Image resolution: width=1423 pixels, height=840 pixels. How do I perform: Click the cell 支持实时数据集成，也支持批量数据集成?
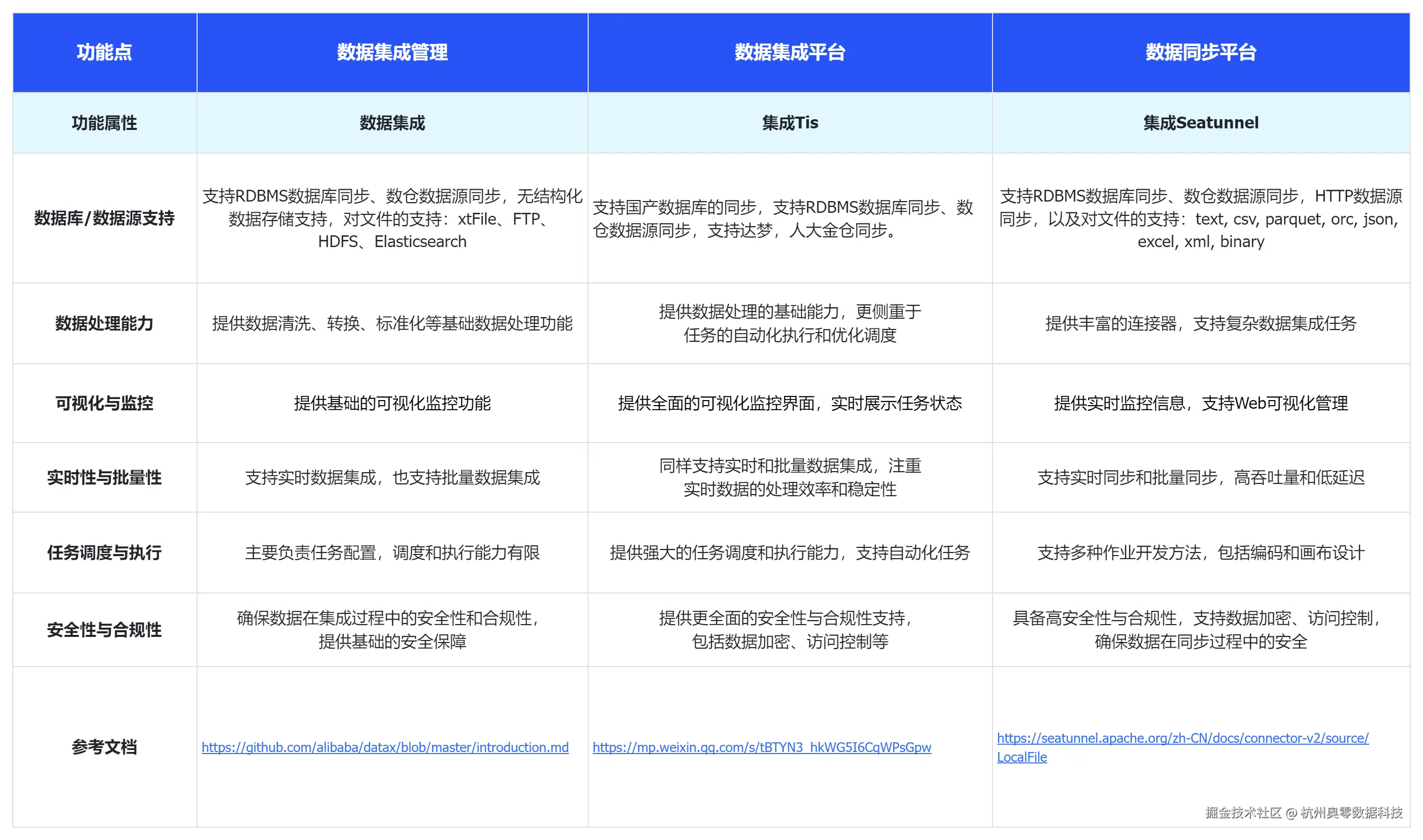pos(393,477)
